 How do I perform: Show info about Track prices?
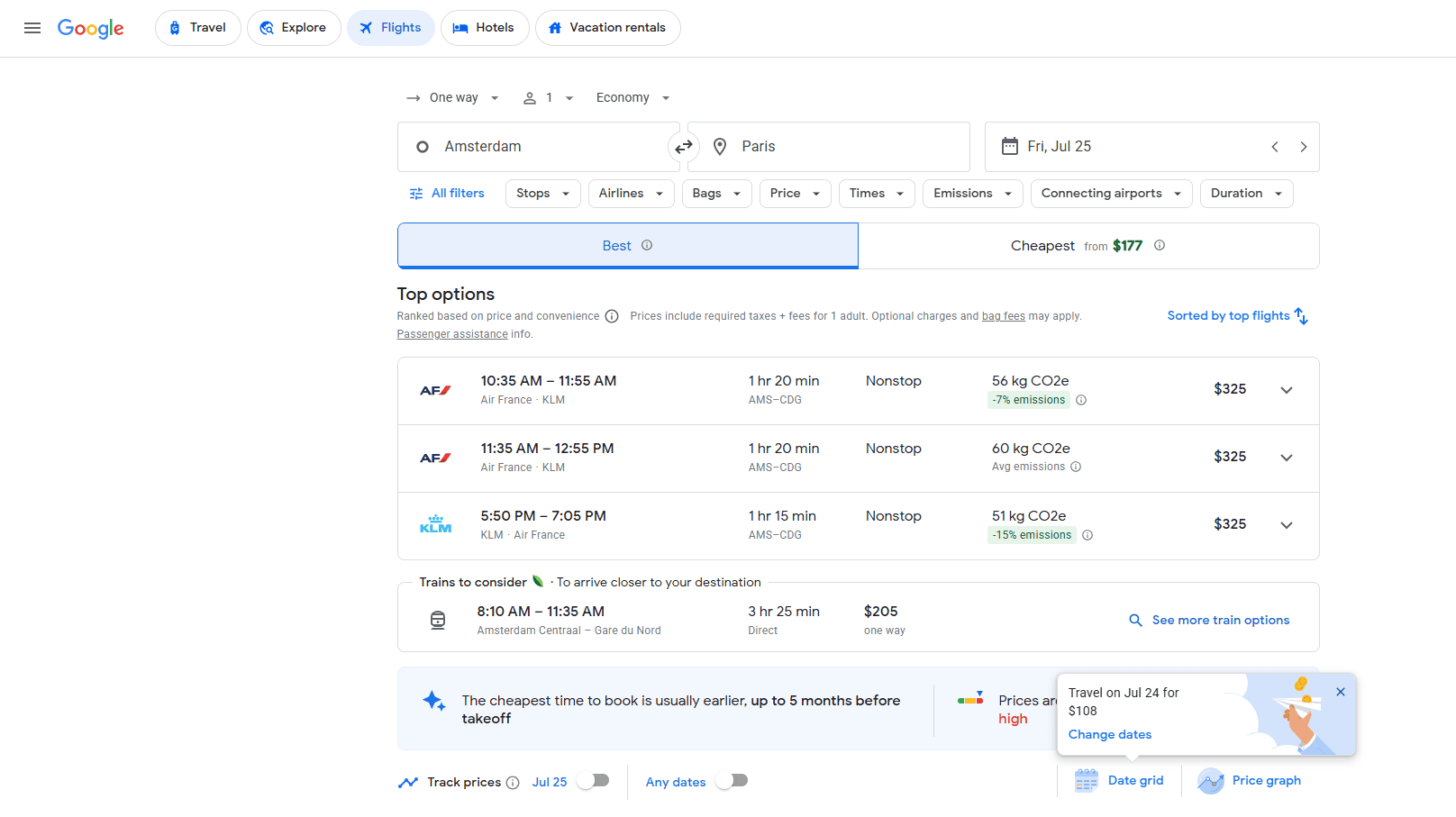[513, 783]
